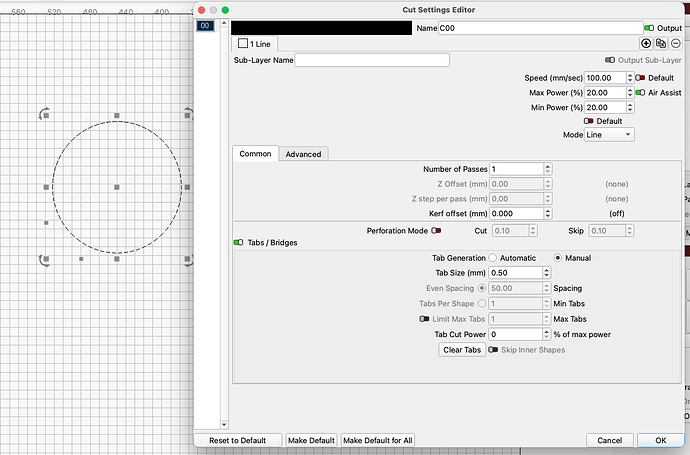
Task: Click the left-middle resize handle of circle
Action: tap(46, 187)
